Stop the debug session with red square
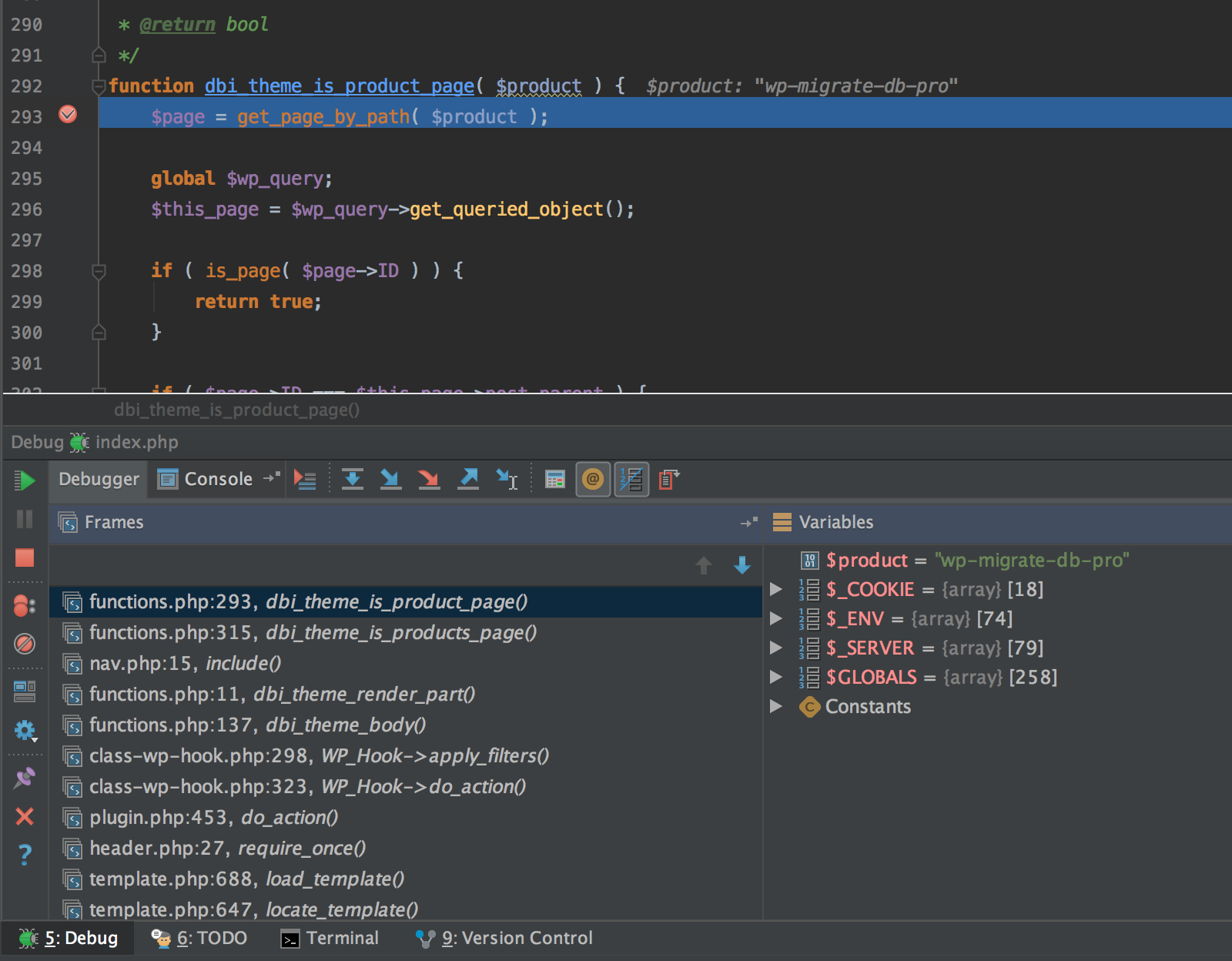1232x961 pixels. pos(25,558)
